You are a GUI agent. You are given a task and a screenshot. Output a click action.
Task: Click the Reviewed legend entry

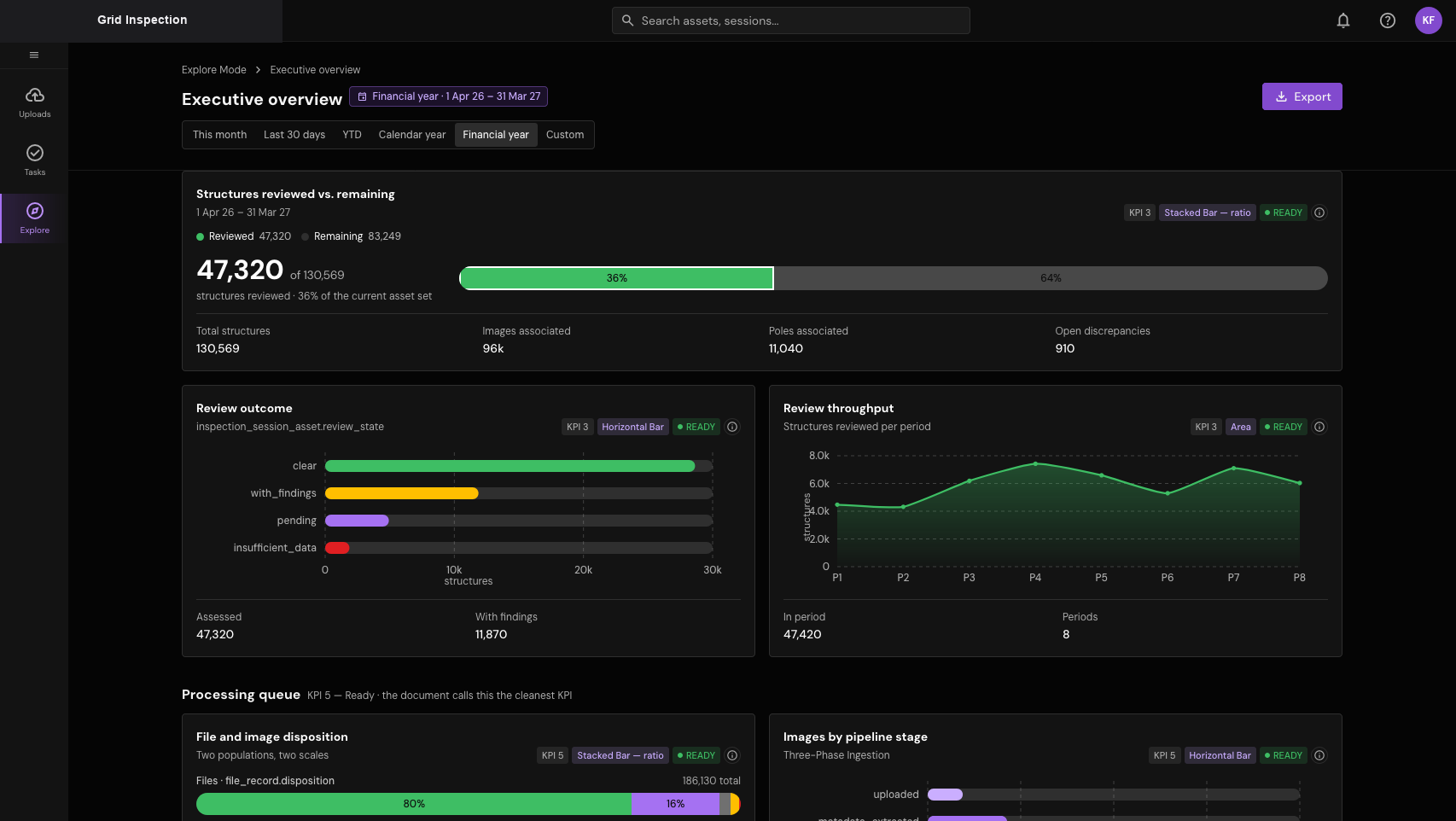244,236
